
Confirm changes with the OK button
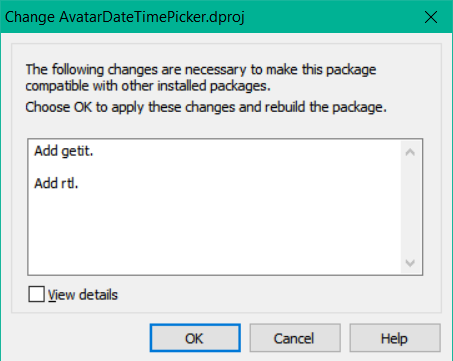pyautogui.click(x=195, y=338)
